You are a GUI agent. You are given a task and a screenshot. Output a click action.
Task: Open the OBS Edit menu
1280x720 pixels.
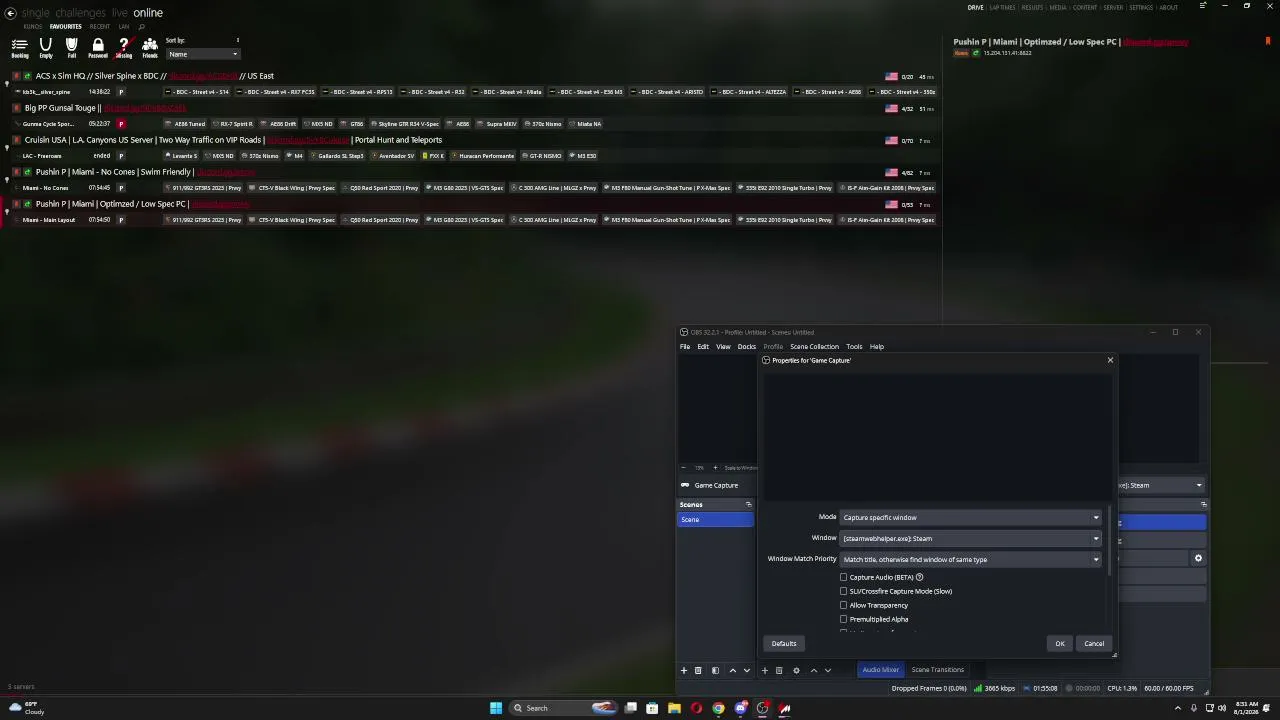click(703, 347)
